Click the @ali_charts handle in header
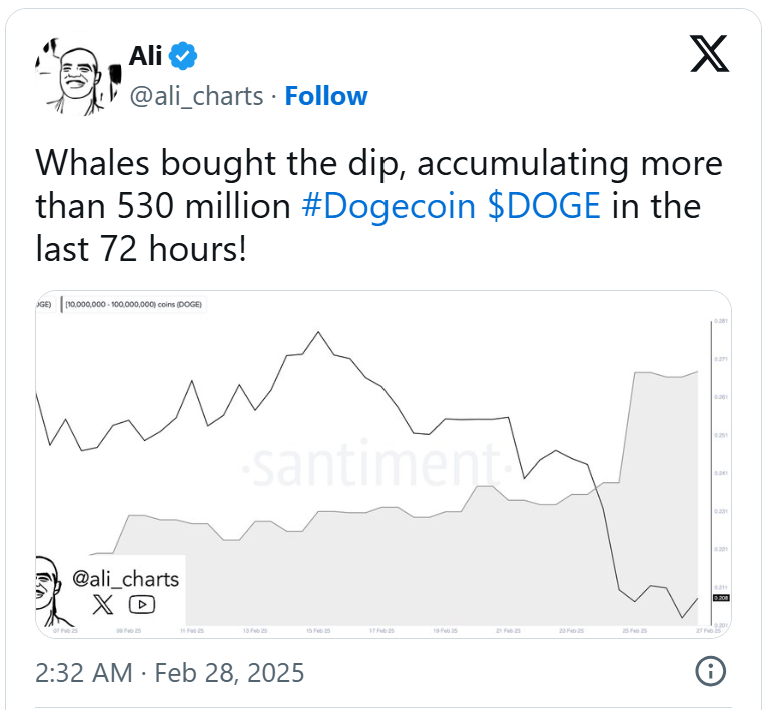 click(197, 96)
